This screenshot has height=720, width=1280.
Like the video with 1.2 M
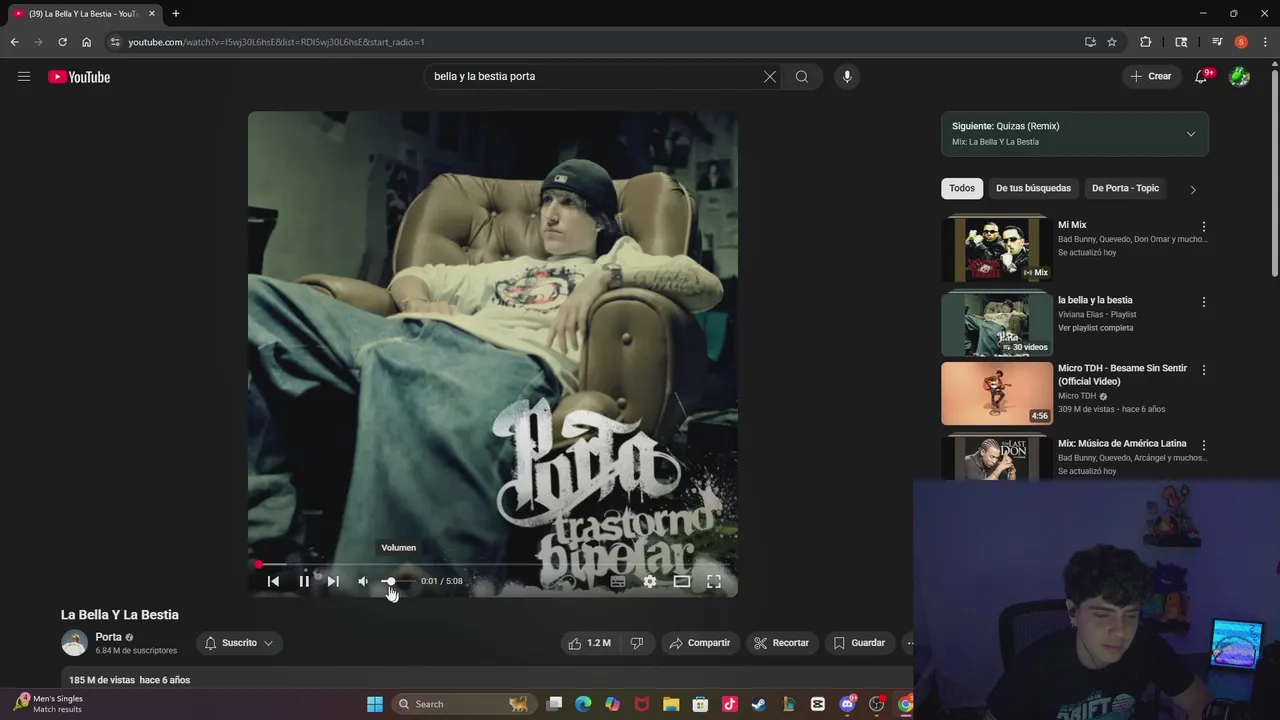(x=590, y=643)
